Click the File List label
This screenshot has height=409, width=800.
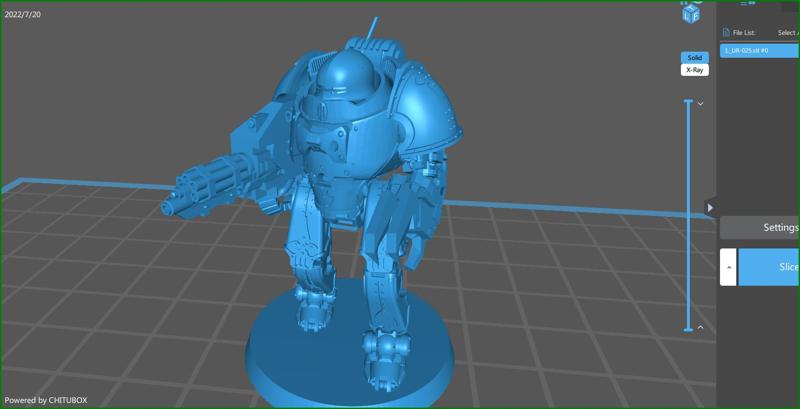click(x=744, y=33)
